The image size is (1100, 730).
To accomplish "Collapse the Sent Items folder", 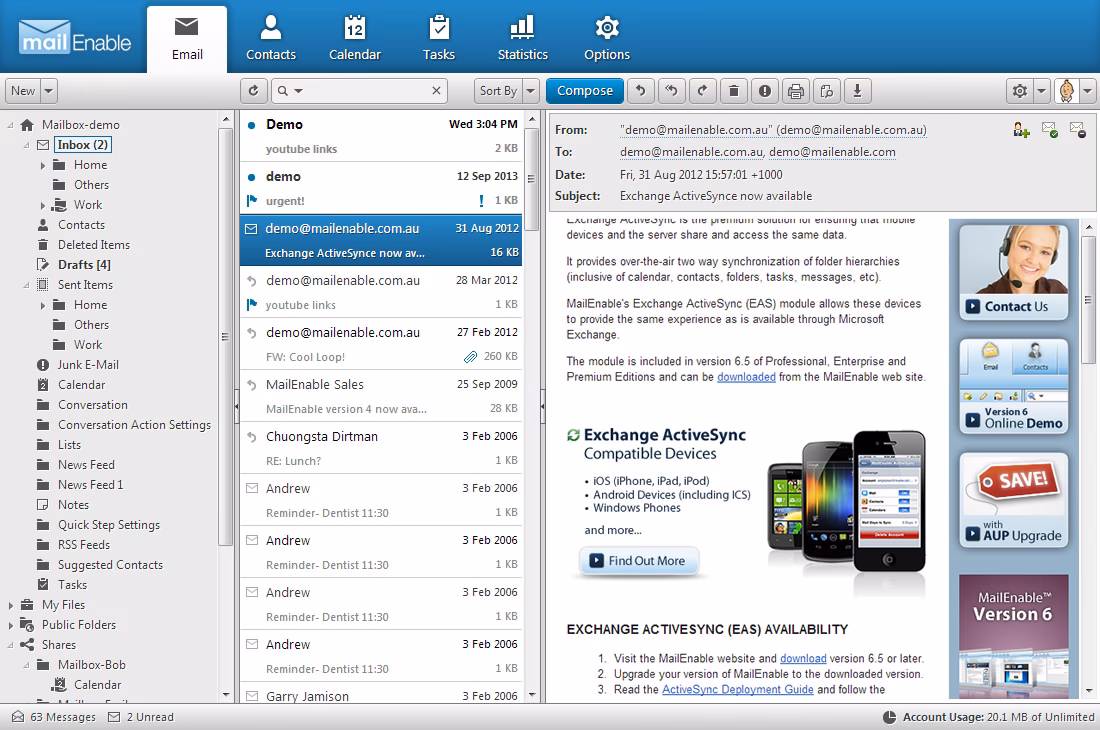I will coord(24,284).
